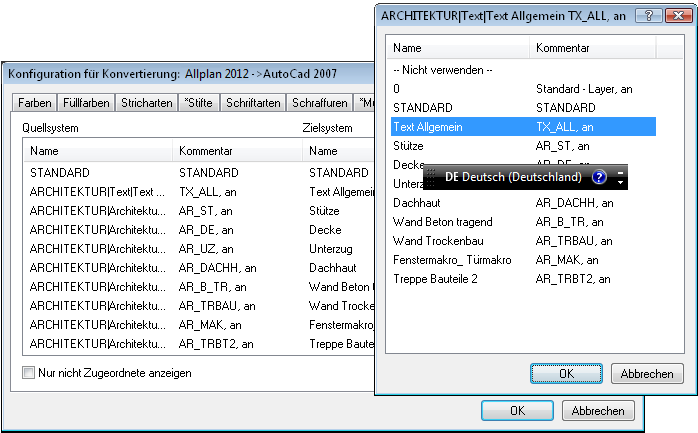Select the AR_ST, an source row

click(x=199, y=210)
